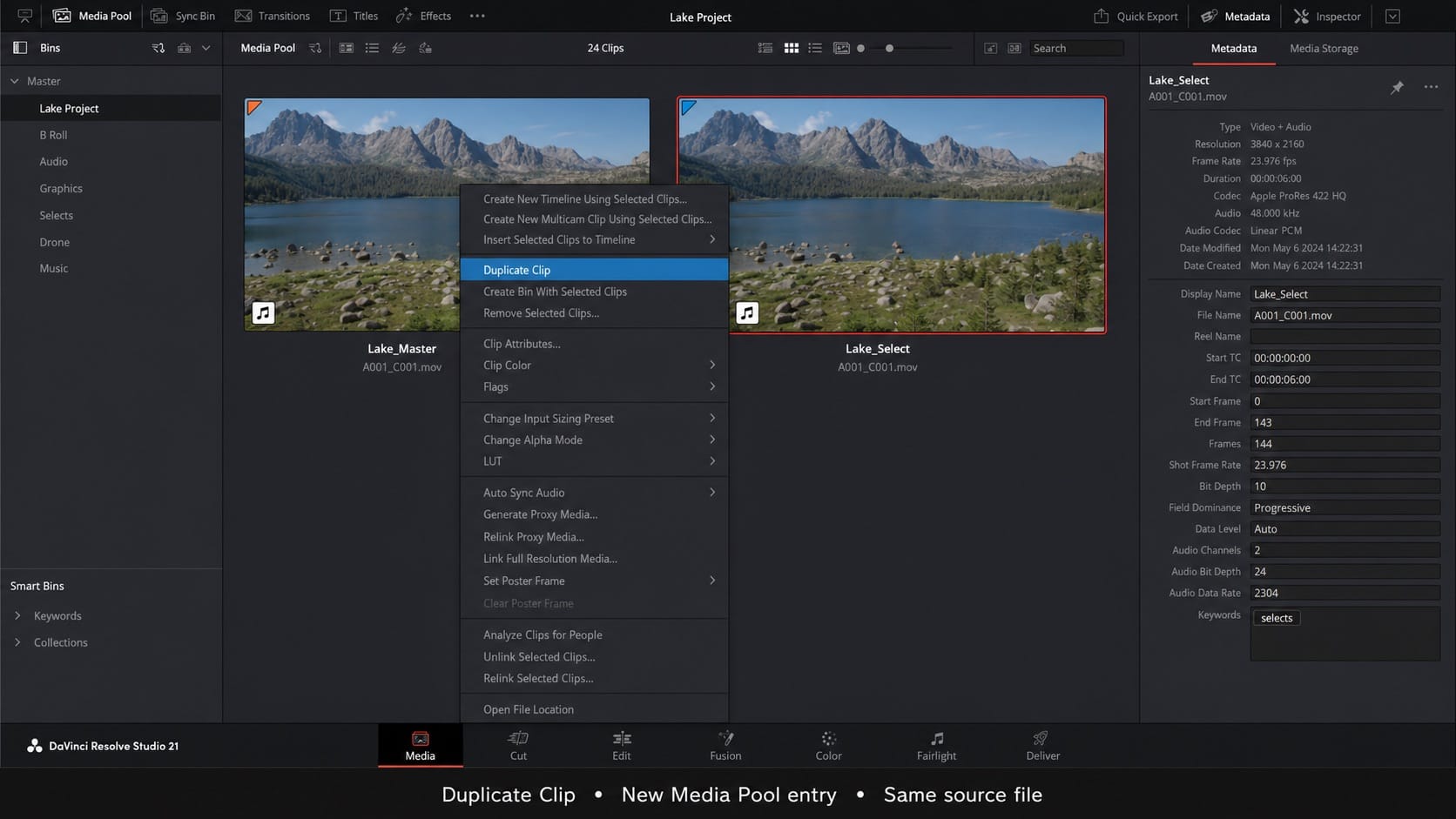Pin the metadata panel

[1397, 87]
